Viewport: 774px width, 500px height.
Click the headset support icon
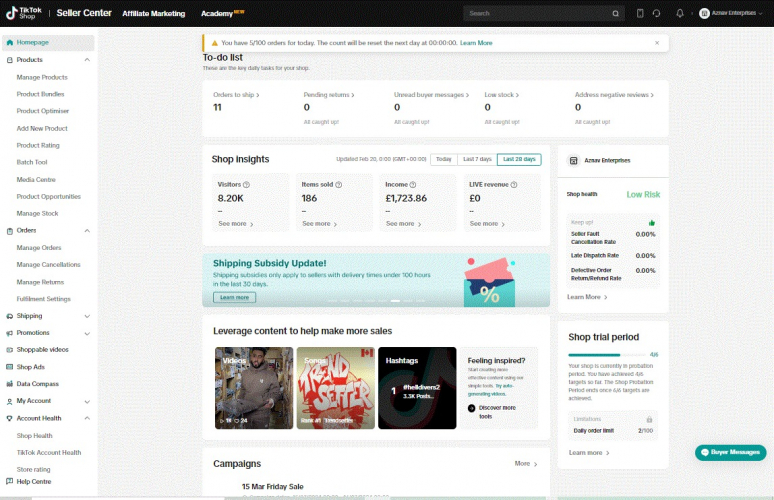(656, 13)
